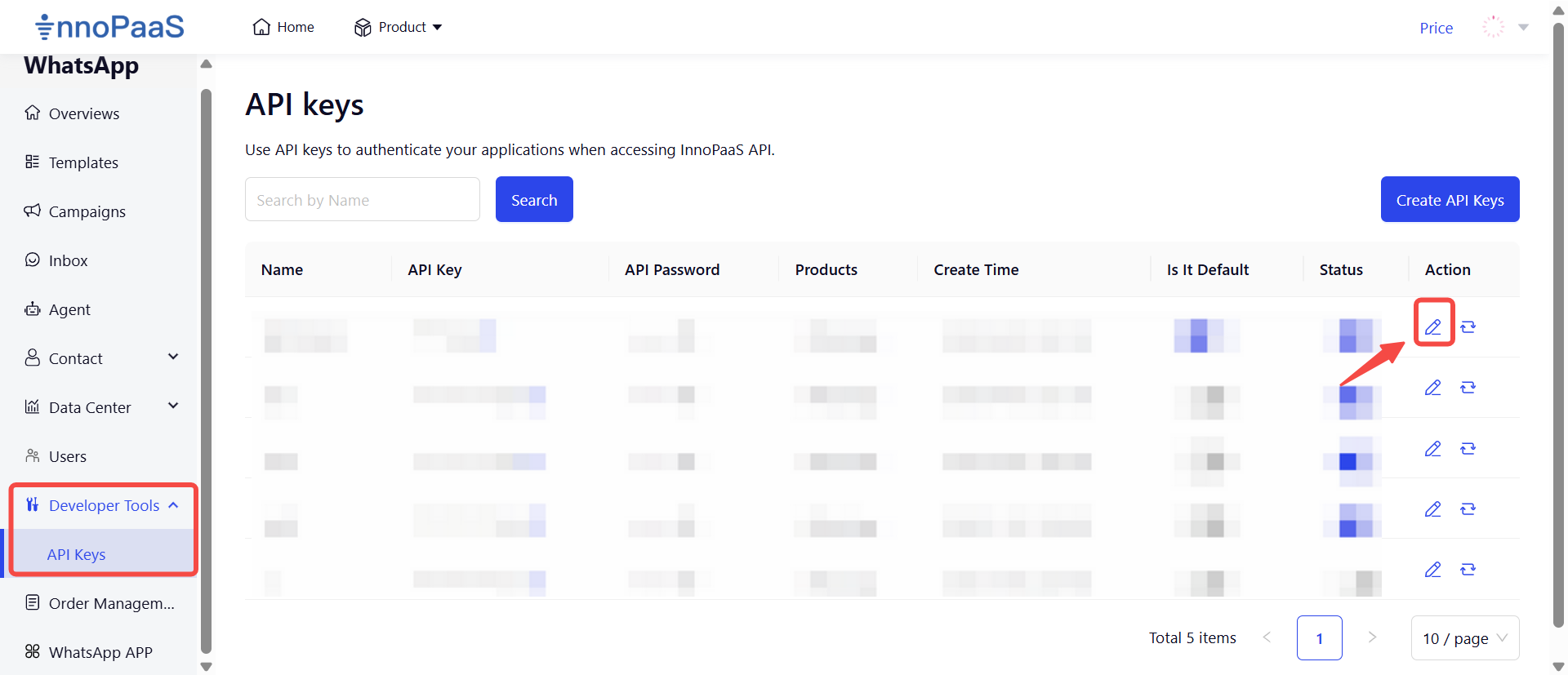Select page 1 in pagination
The height and width of the screenshot is (675, 1568).
[1319, 637]
